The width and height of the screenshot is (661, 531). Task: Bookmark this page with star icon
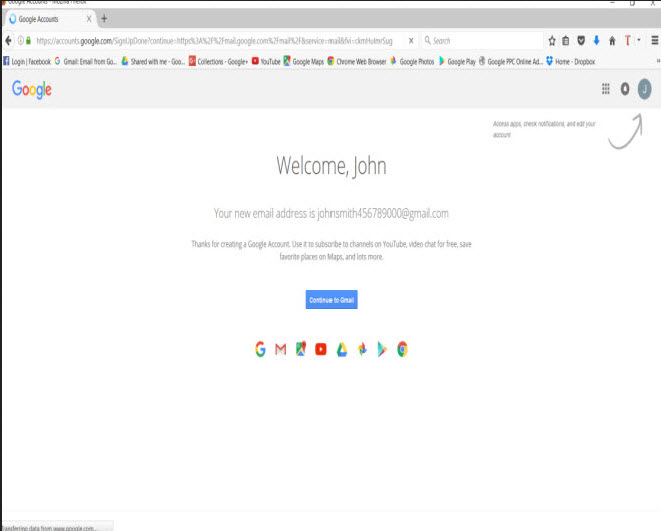(x=551, y=41)
